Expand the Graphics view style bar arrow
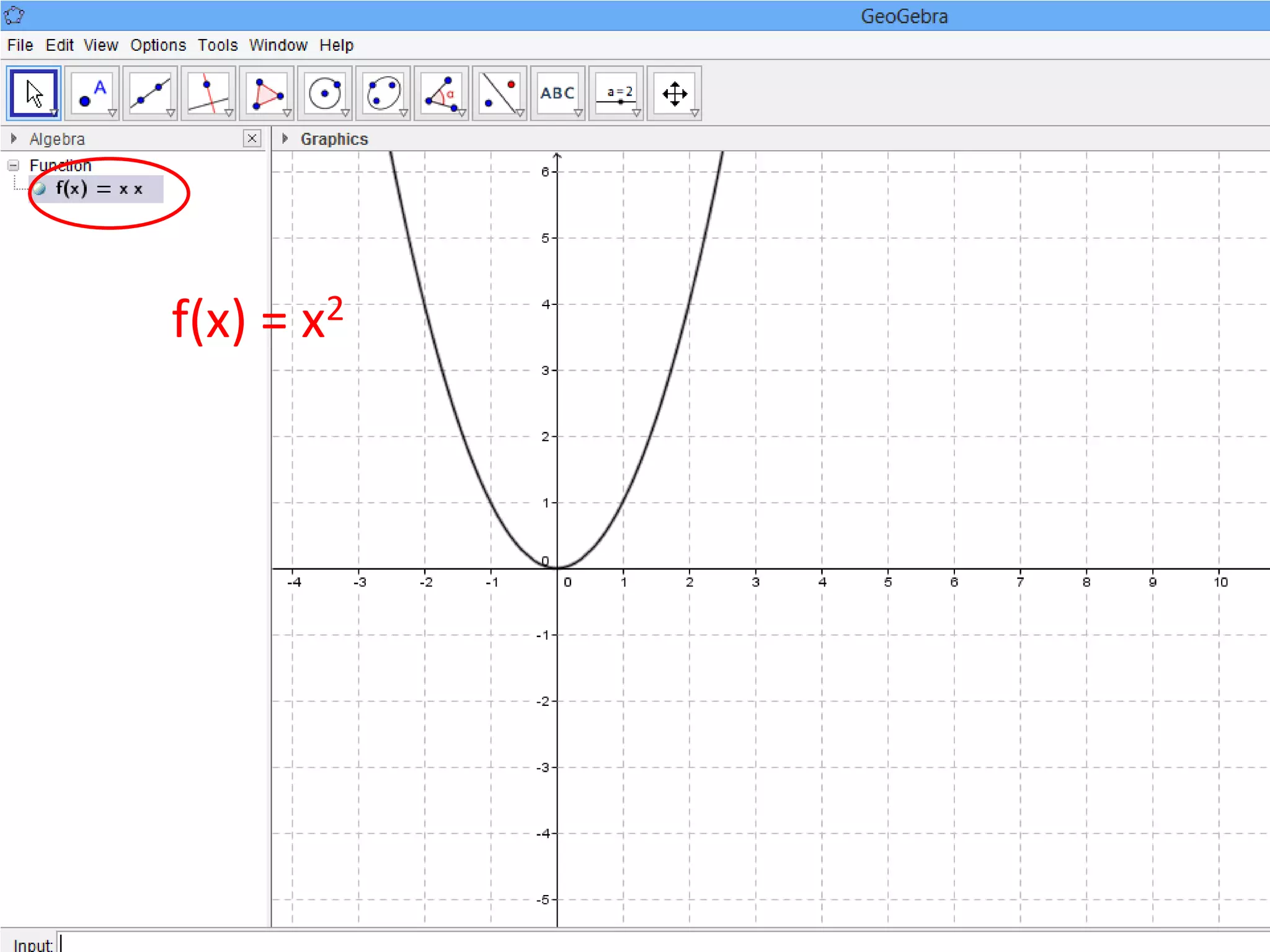 (285, 139)
